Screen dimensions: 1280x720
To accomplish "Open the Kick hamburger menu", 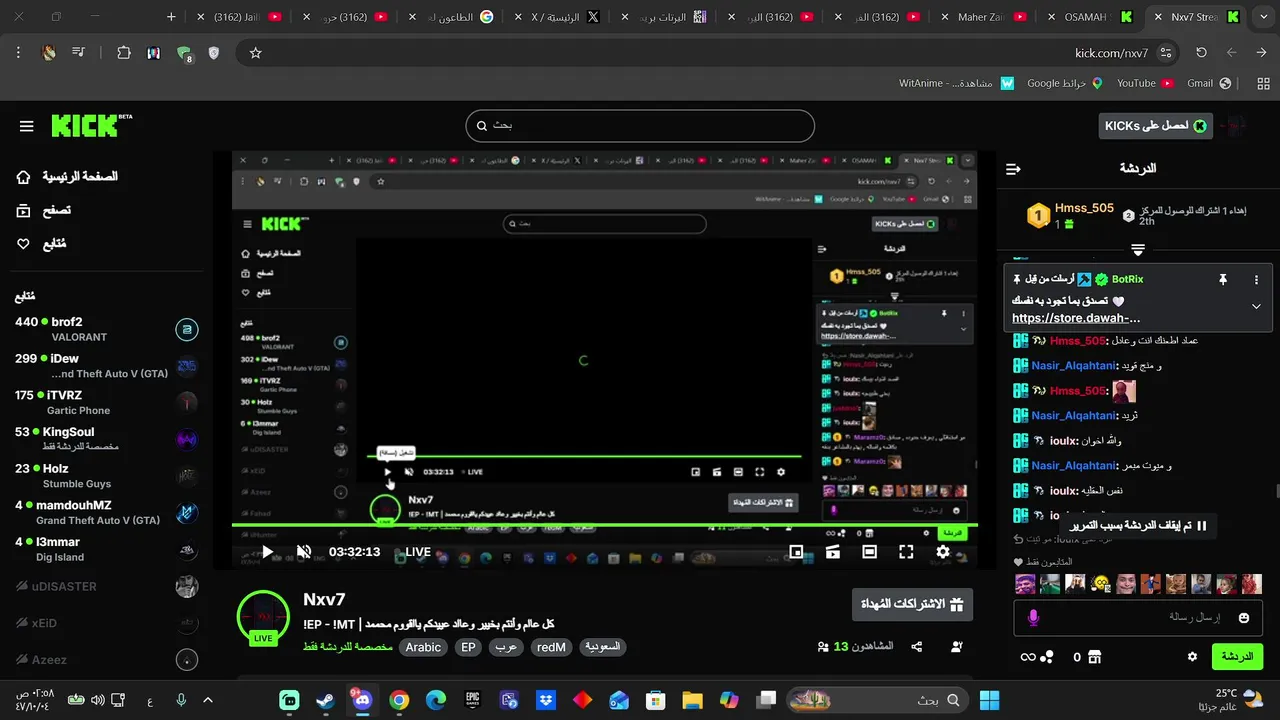I will tap(27, 126).
